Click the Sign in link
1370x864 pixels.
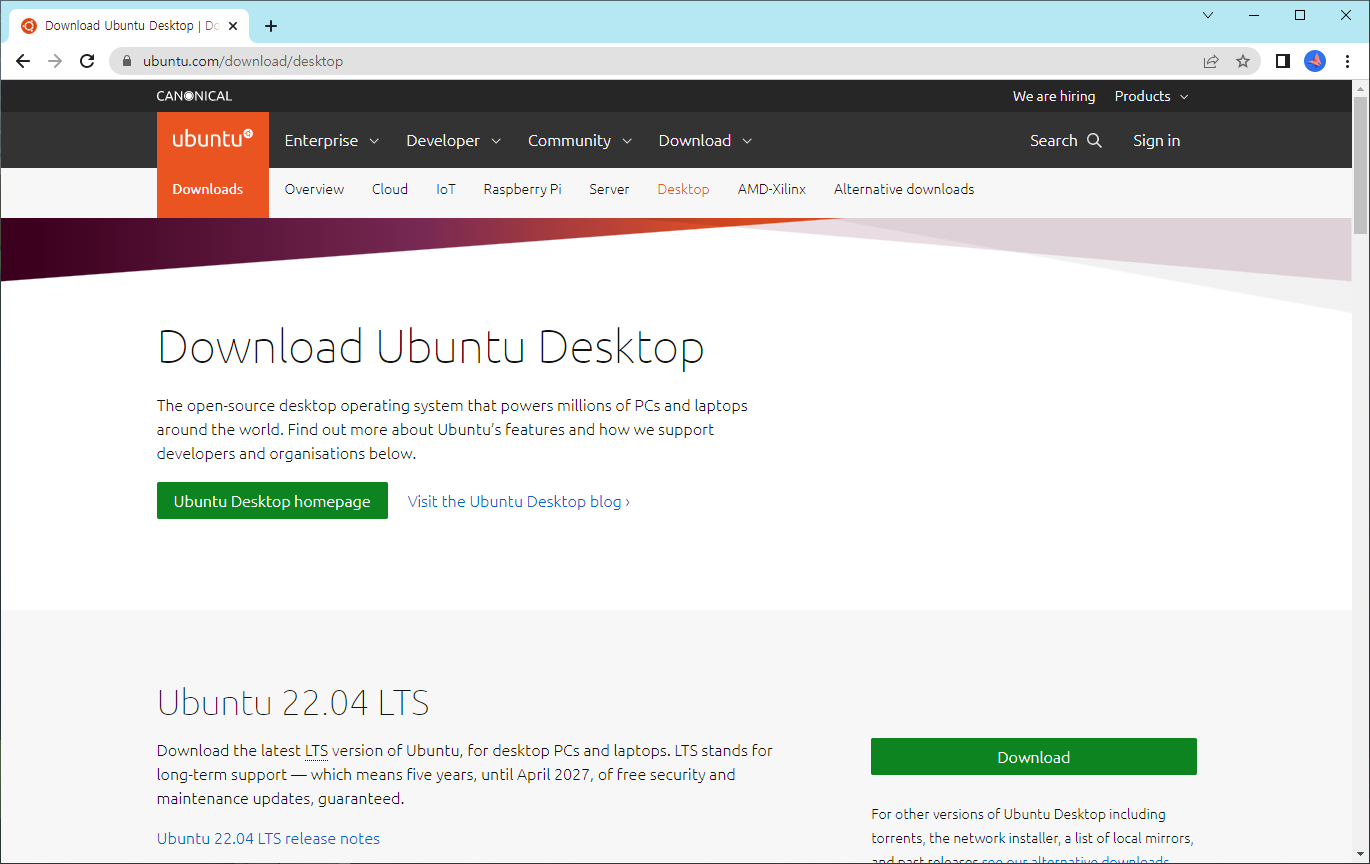(1156, 140)
